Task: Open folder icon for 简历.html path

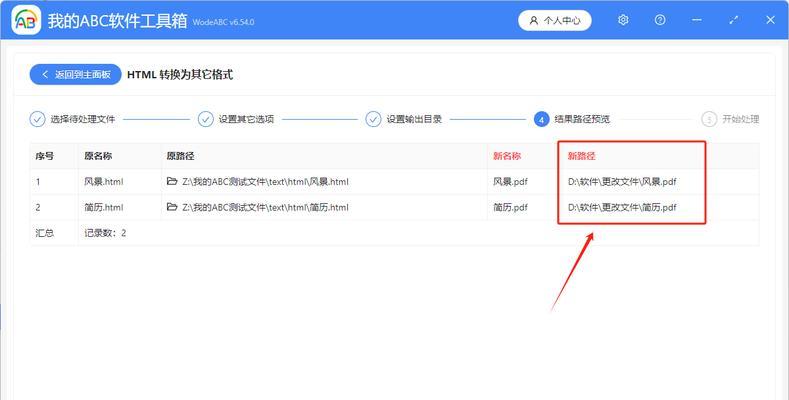Action: pyautogui.click(x=172, y=207)
